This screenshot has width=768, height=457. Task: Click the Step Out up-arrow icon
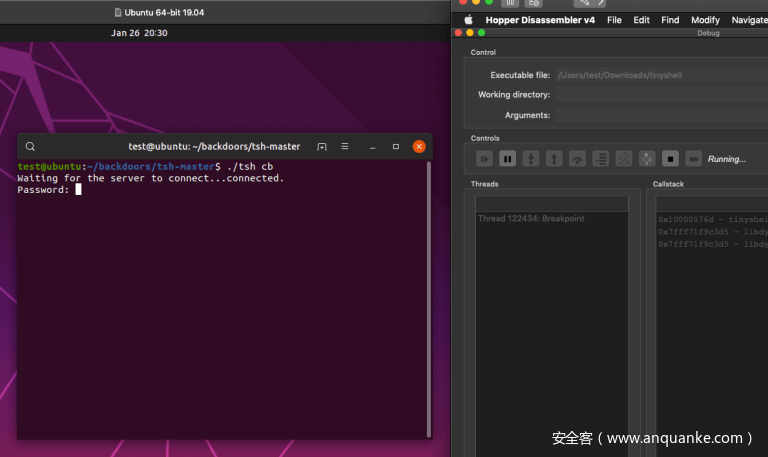pos(554,159)
